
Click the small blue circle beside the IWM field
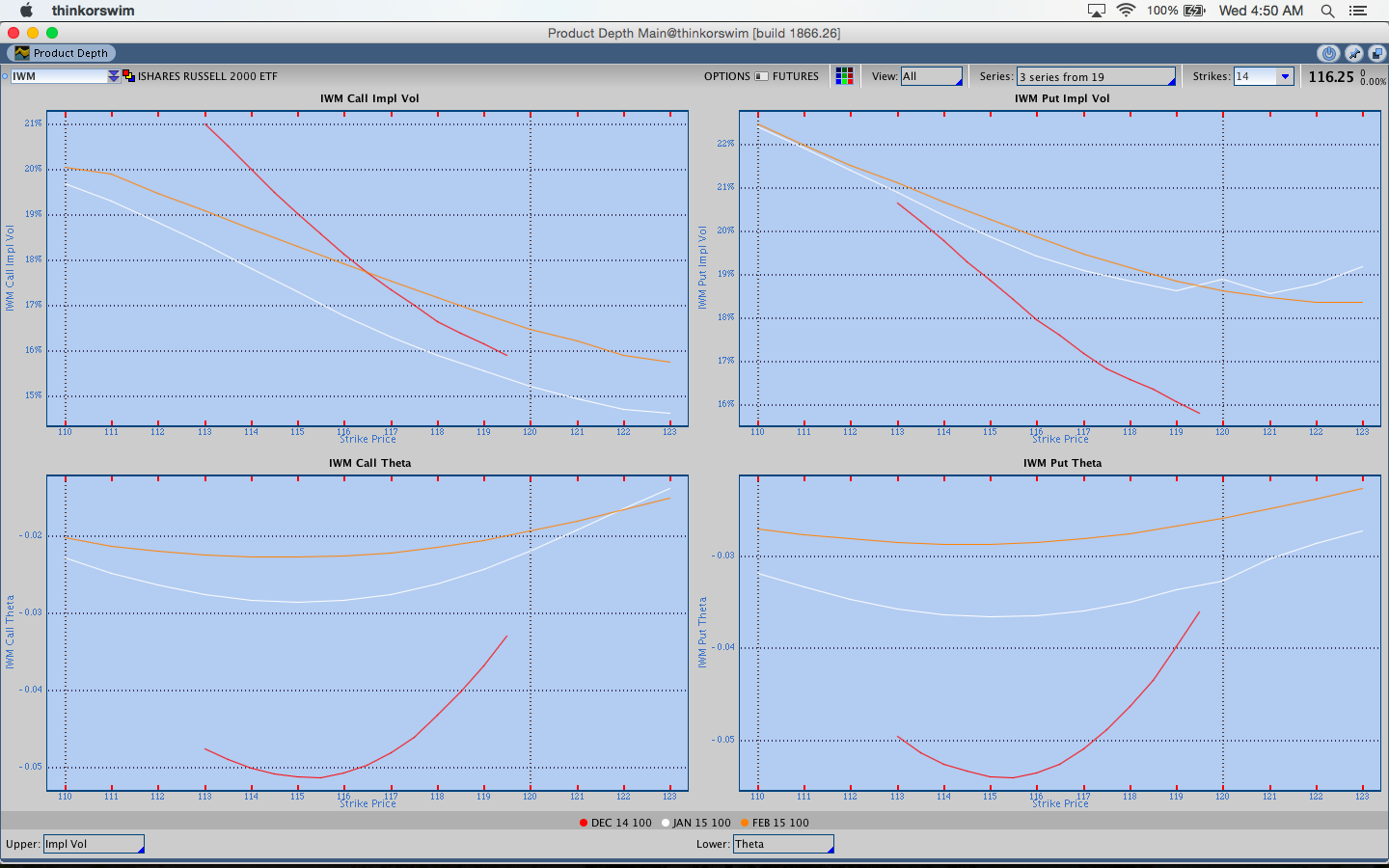pos(5,76)
